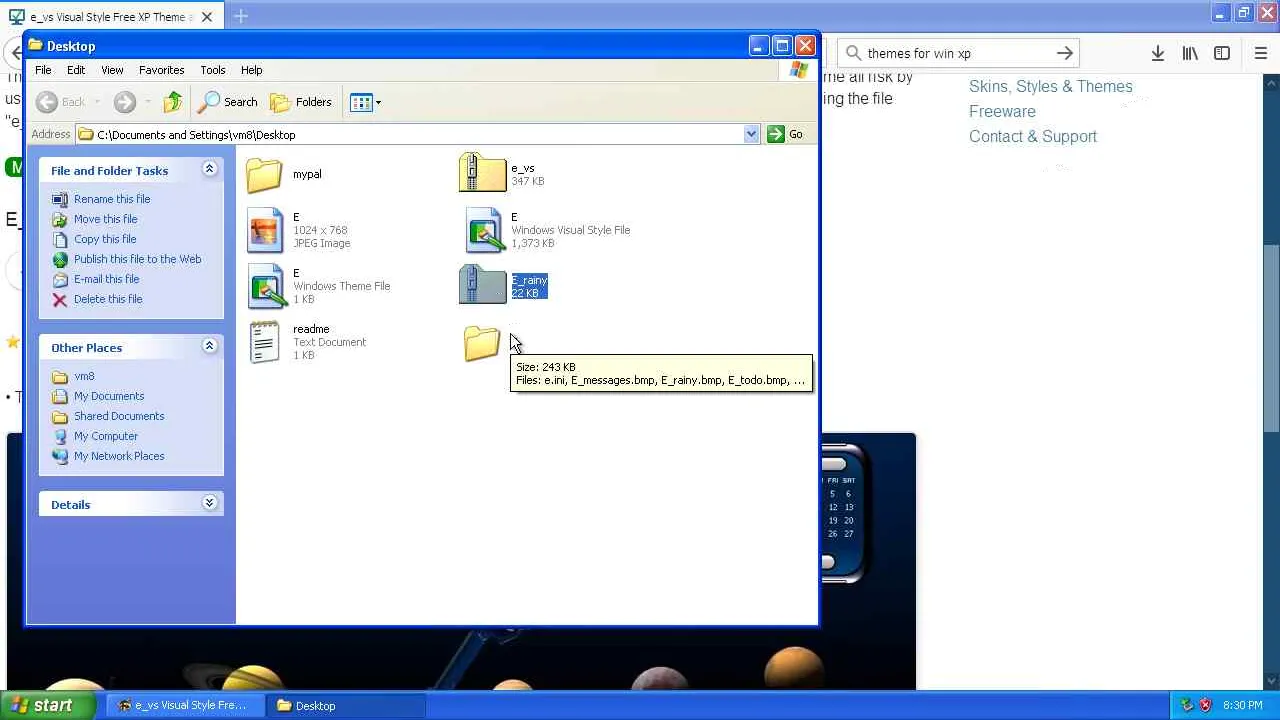Open the Help menu
Image resolution: width=1280 pixels, height=720 pixels.
point(252,70)
